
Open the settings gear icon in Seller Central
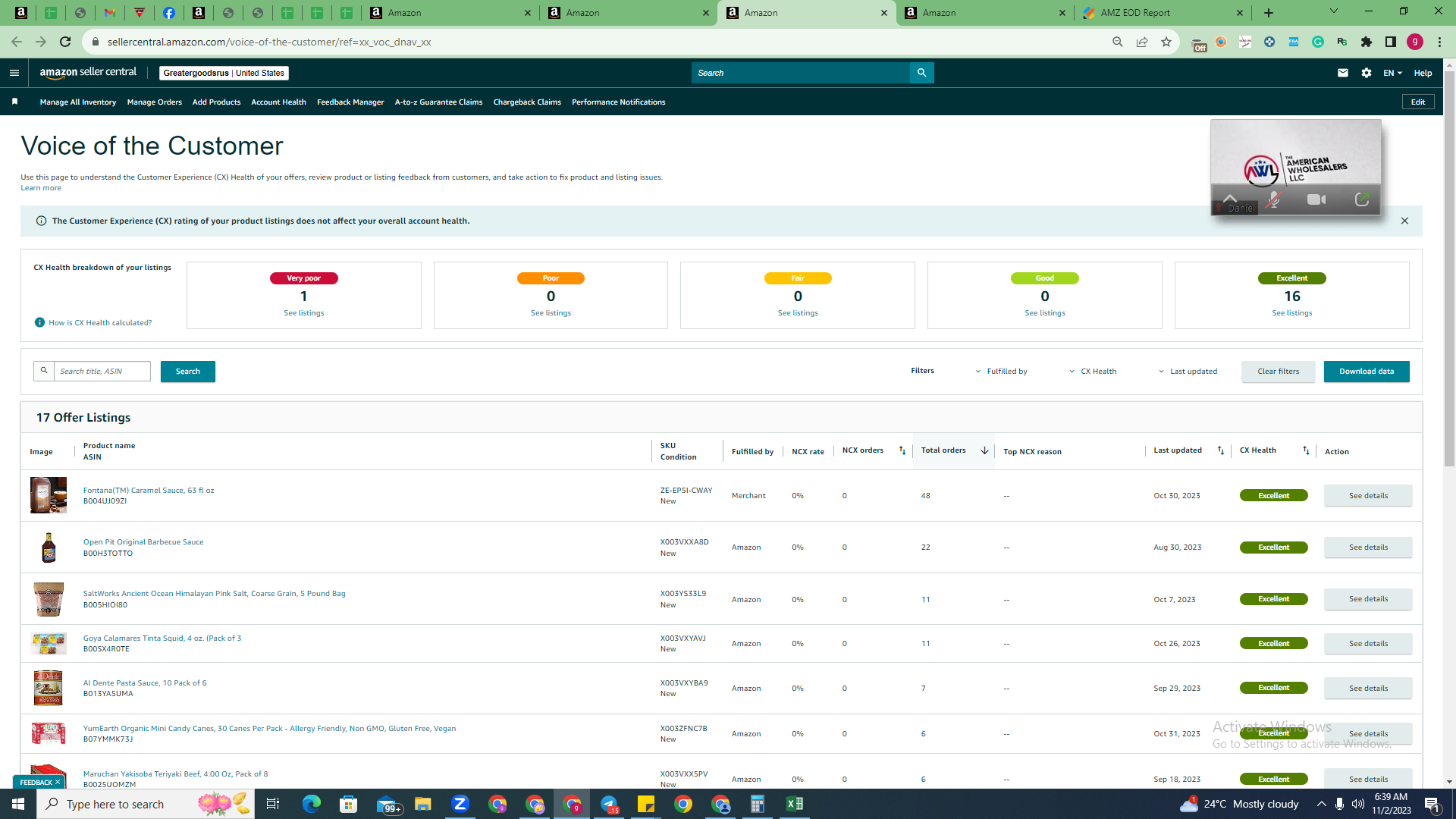[x=1366, y=73]
